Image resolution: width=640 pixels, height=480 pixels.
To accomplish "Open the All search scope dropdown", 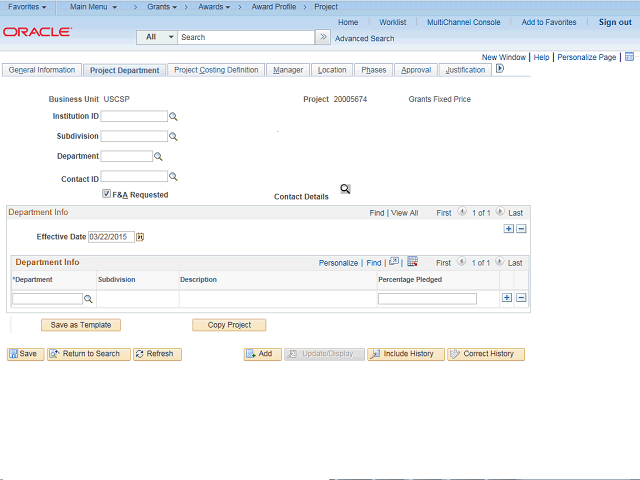I will [158, 37].
